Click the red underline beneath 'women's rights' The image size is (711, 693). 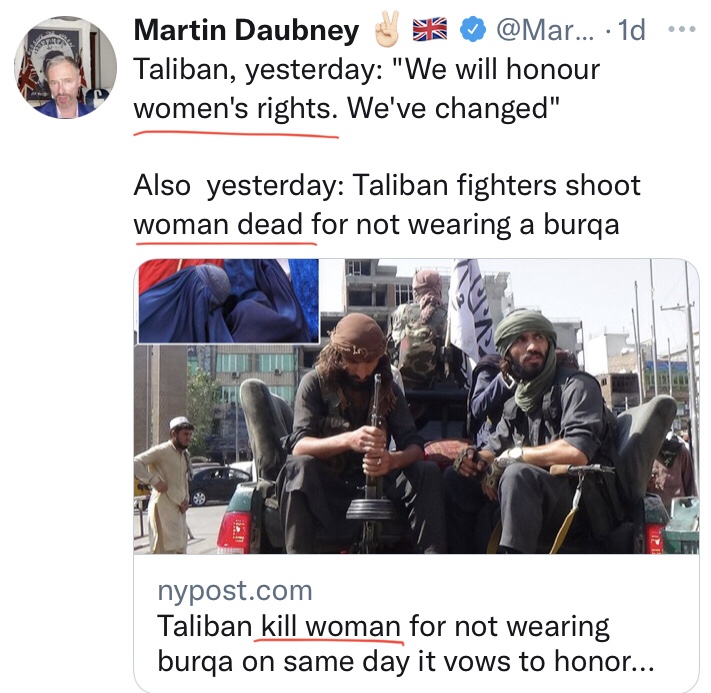(x=236, y=134)
